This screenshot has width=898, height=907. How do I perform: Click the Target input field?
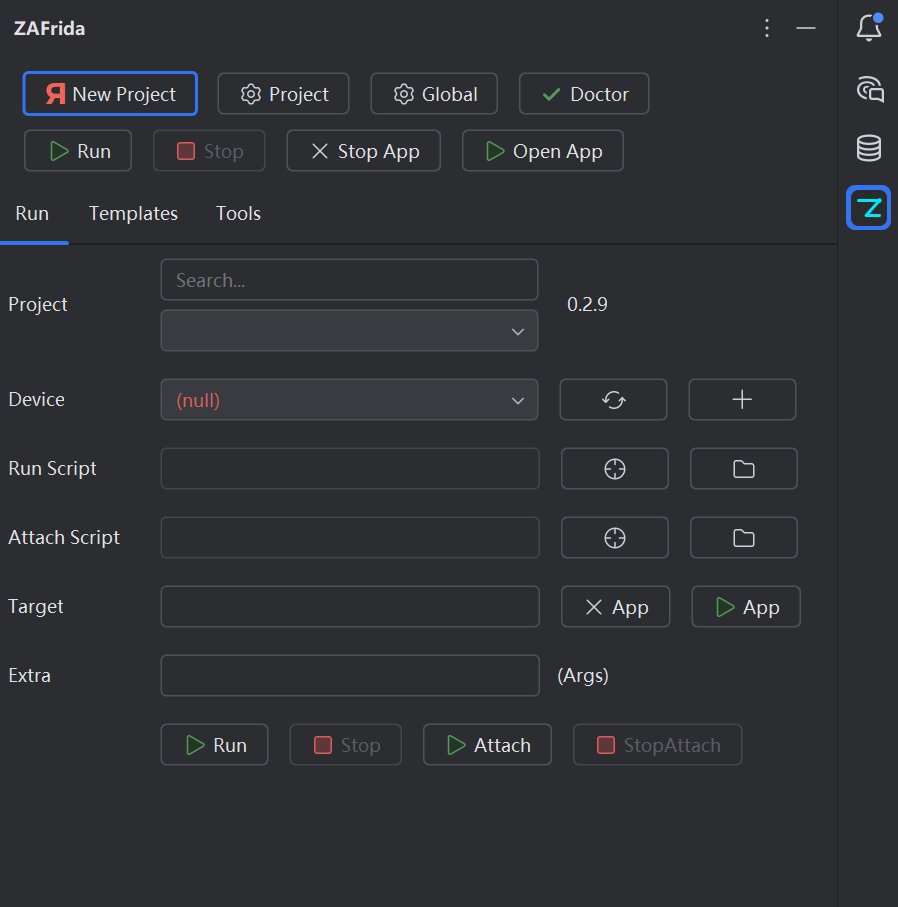pyautogui.click(x=350, y=607)
